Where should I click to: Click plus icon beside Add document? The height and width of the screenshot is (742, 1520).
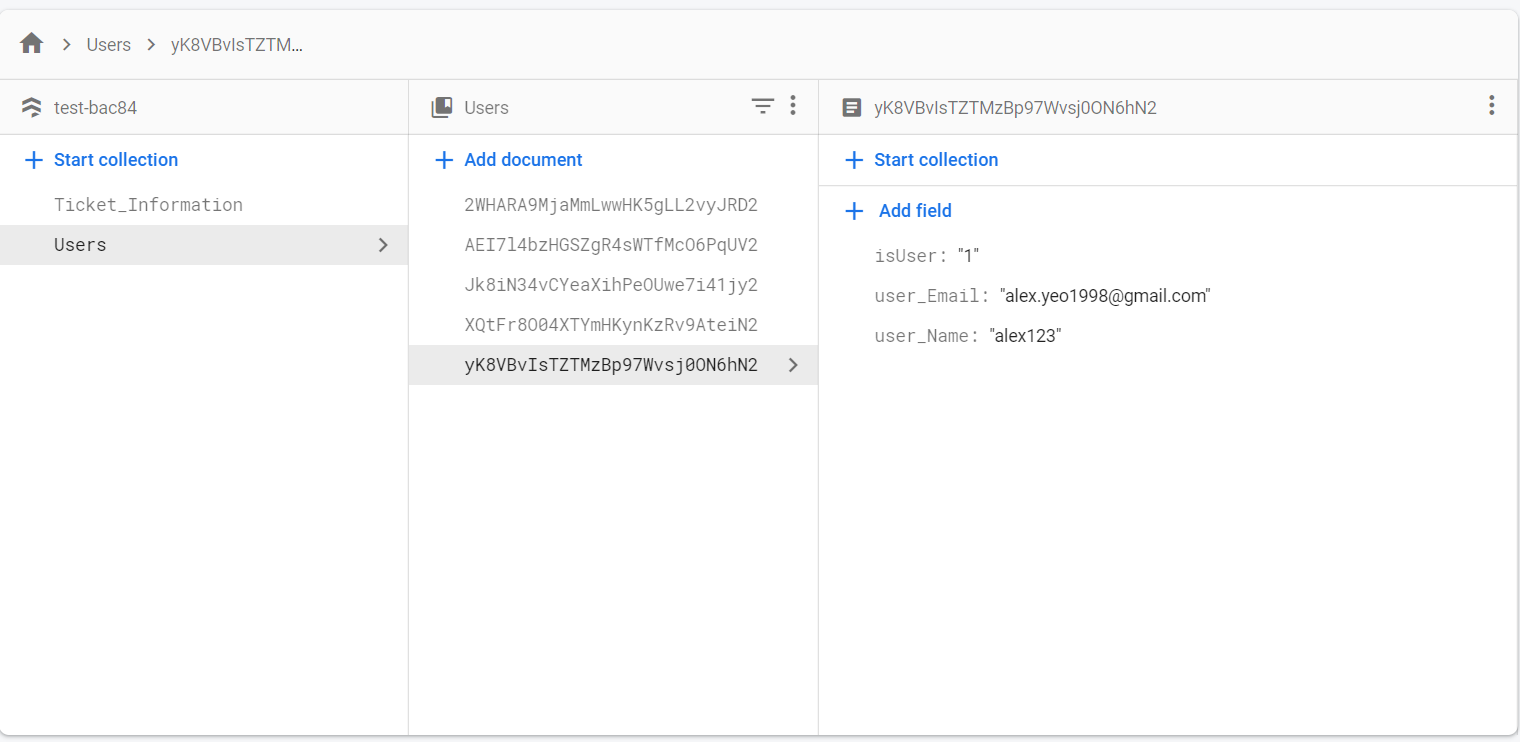point(444,160)
